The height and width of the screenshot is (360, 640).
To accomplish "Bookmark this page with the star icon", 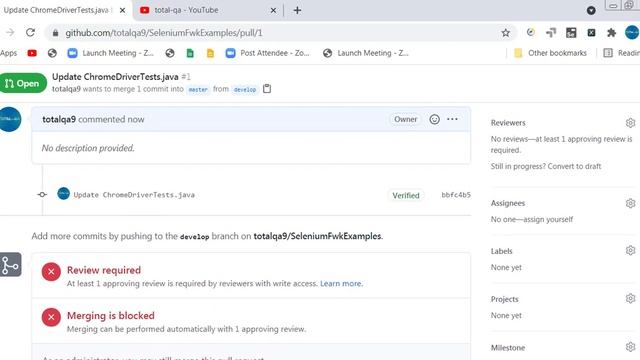I will pyautogui.click(x=505, y=33).
